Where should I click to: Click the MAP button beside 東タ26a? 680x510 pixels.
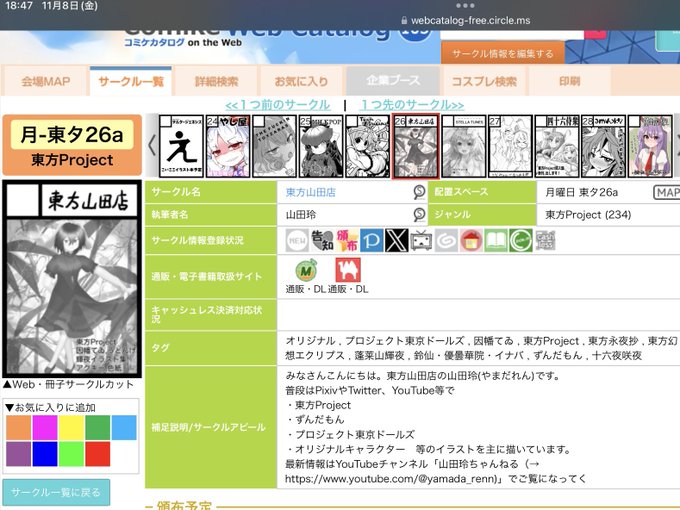pyautogui.click(x=667, y=192)
